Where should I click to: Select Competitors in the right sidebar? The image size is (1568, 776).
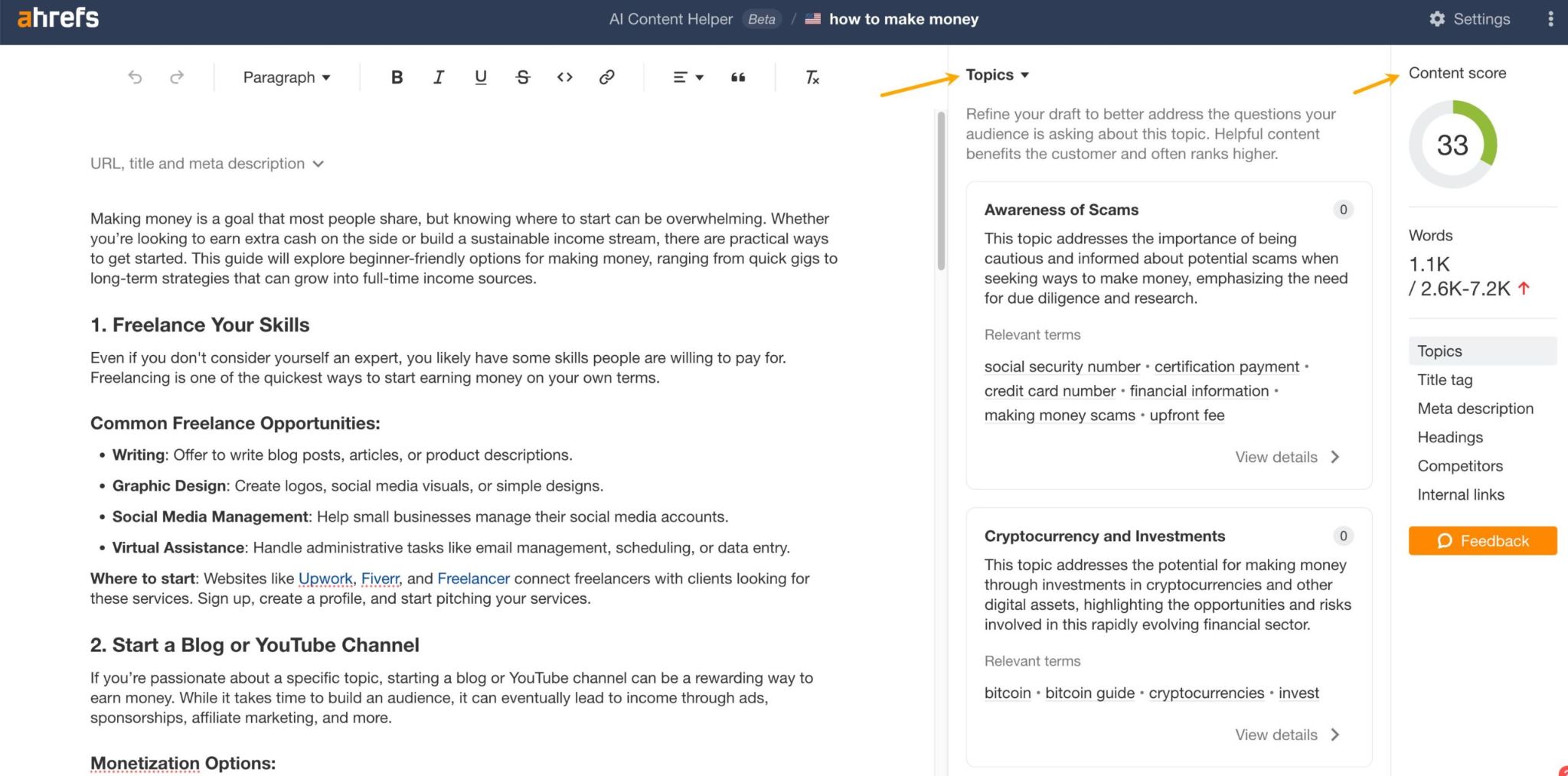pyautogui.click(x=1459, y=465)
